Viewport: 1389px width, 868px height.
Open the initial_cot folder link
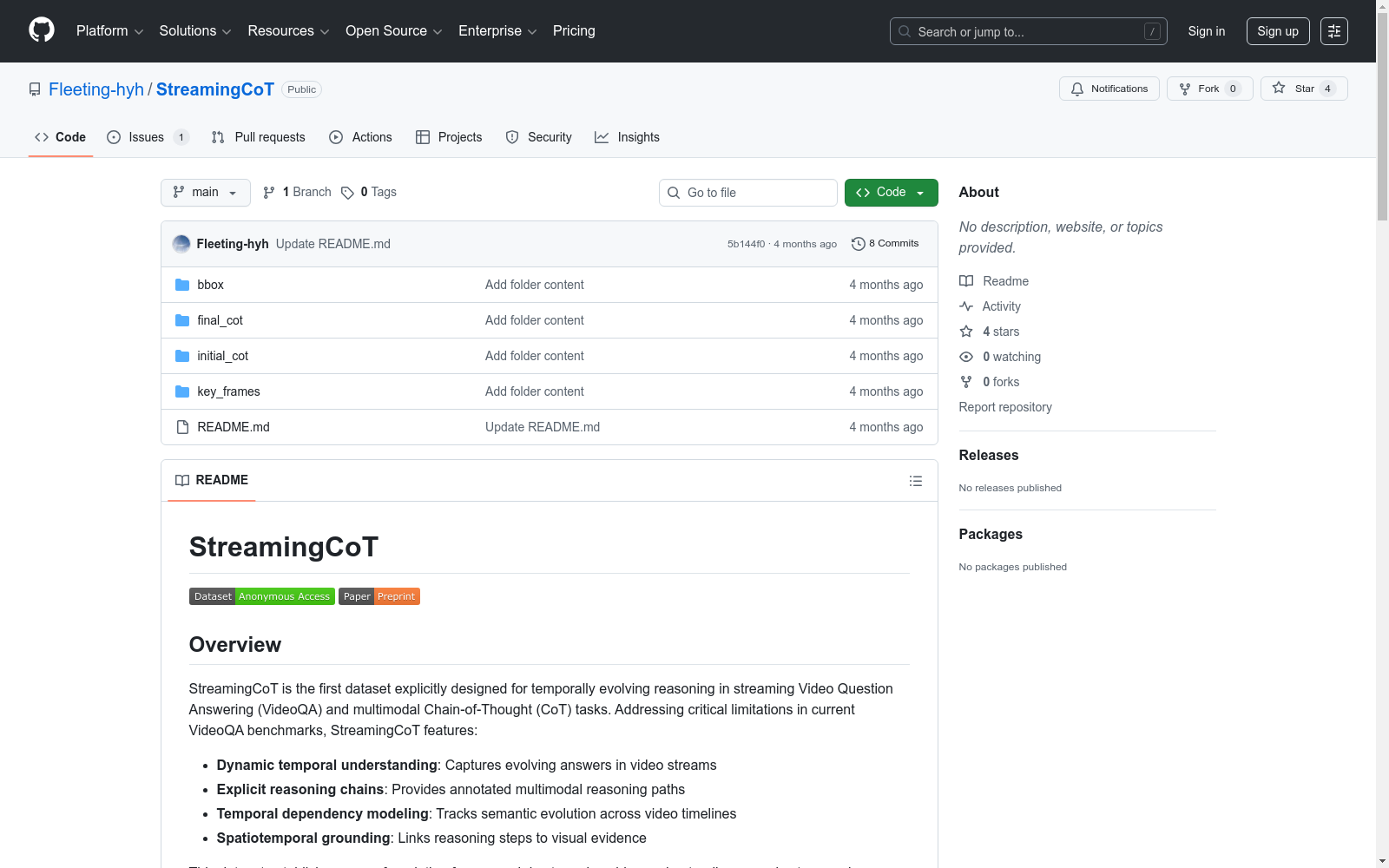click(x=222, y=356)
